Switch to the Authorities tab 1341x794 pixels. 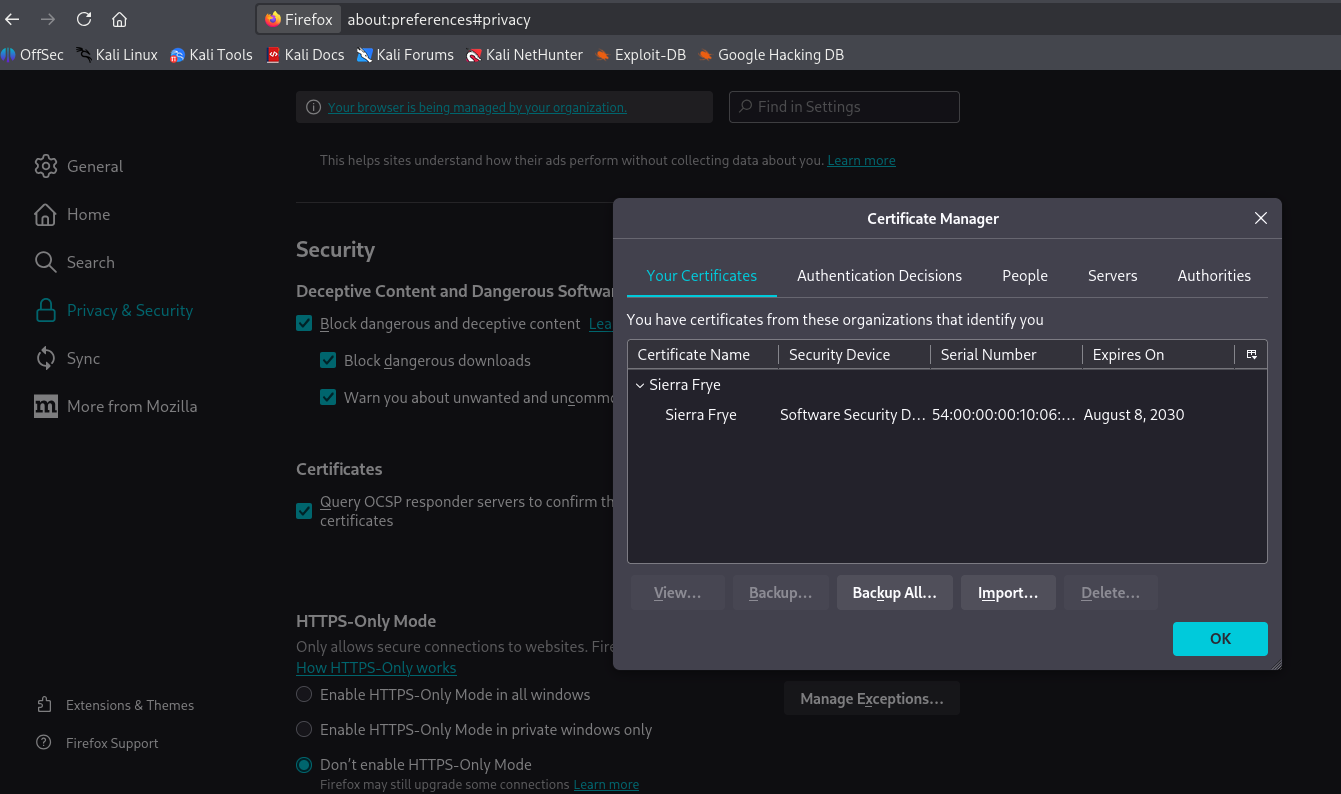coord(1214,275)
